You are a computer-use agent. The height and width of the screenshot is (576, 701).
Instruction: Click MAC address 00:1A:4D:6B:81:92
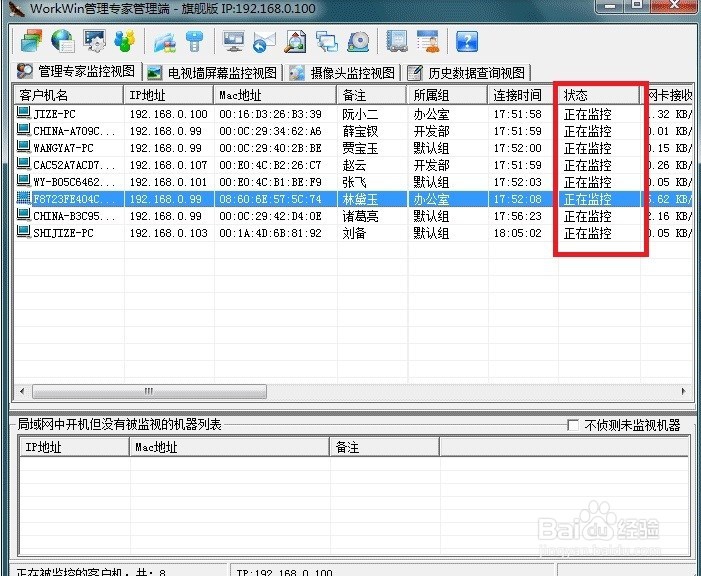coord(270,233)
